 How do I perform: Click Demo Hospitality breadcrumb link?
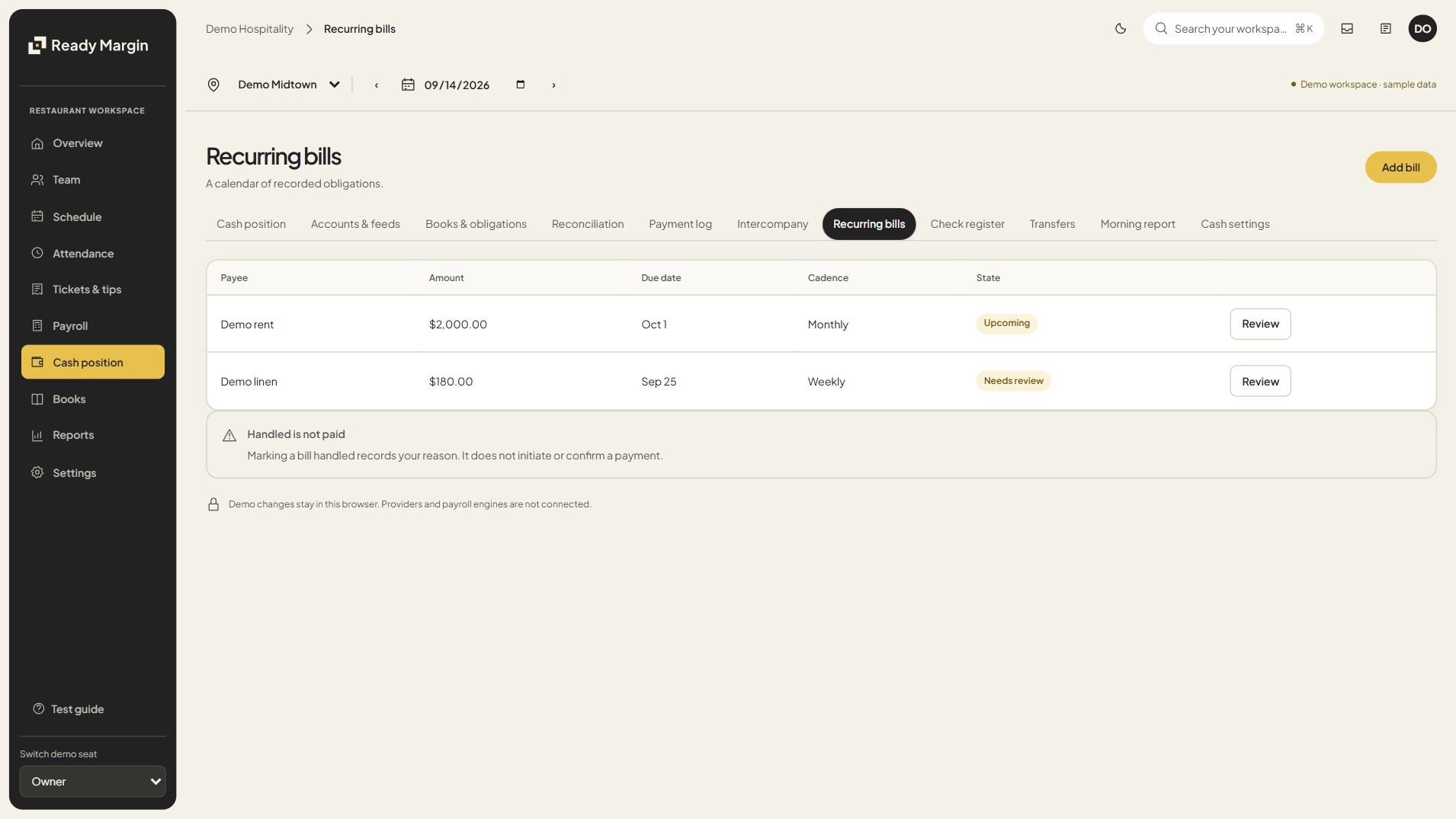coord(249,29)
